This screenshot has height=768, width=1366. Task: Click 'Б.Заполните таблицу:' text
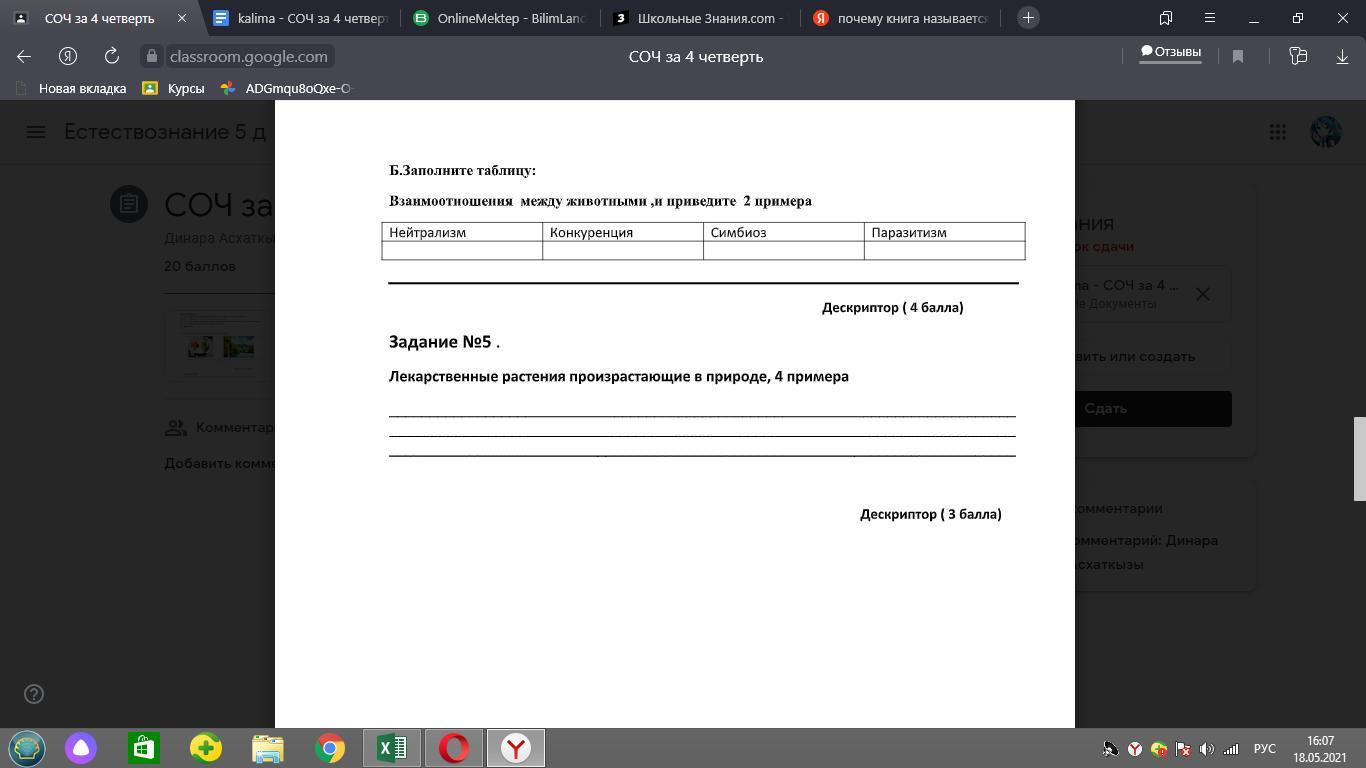(x=462, y=171)
